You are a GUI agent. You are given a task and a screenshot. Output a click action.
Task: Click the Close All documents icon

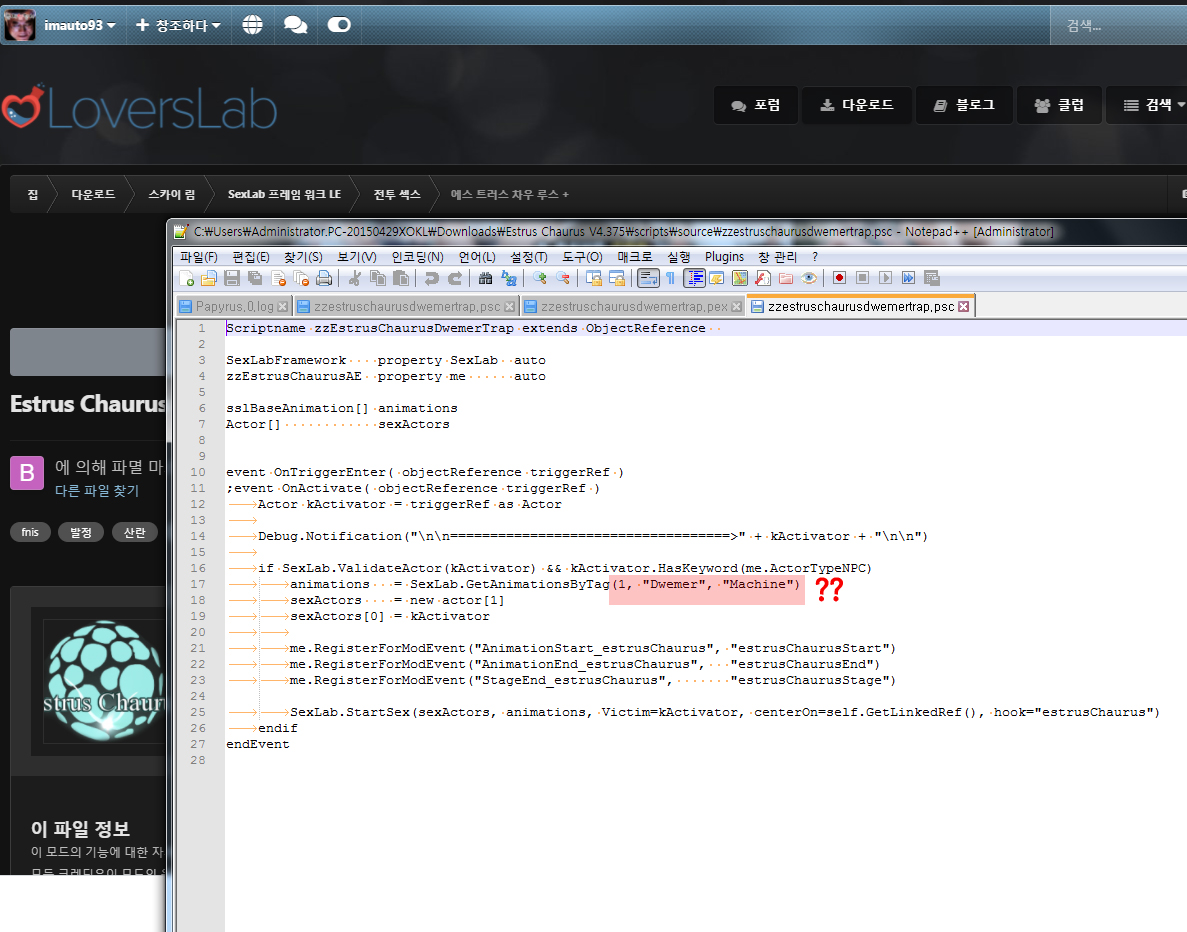pos(301,279)
